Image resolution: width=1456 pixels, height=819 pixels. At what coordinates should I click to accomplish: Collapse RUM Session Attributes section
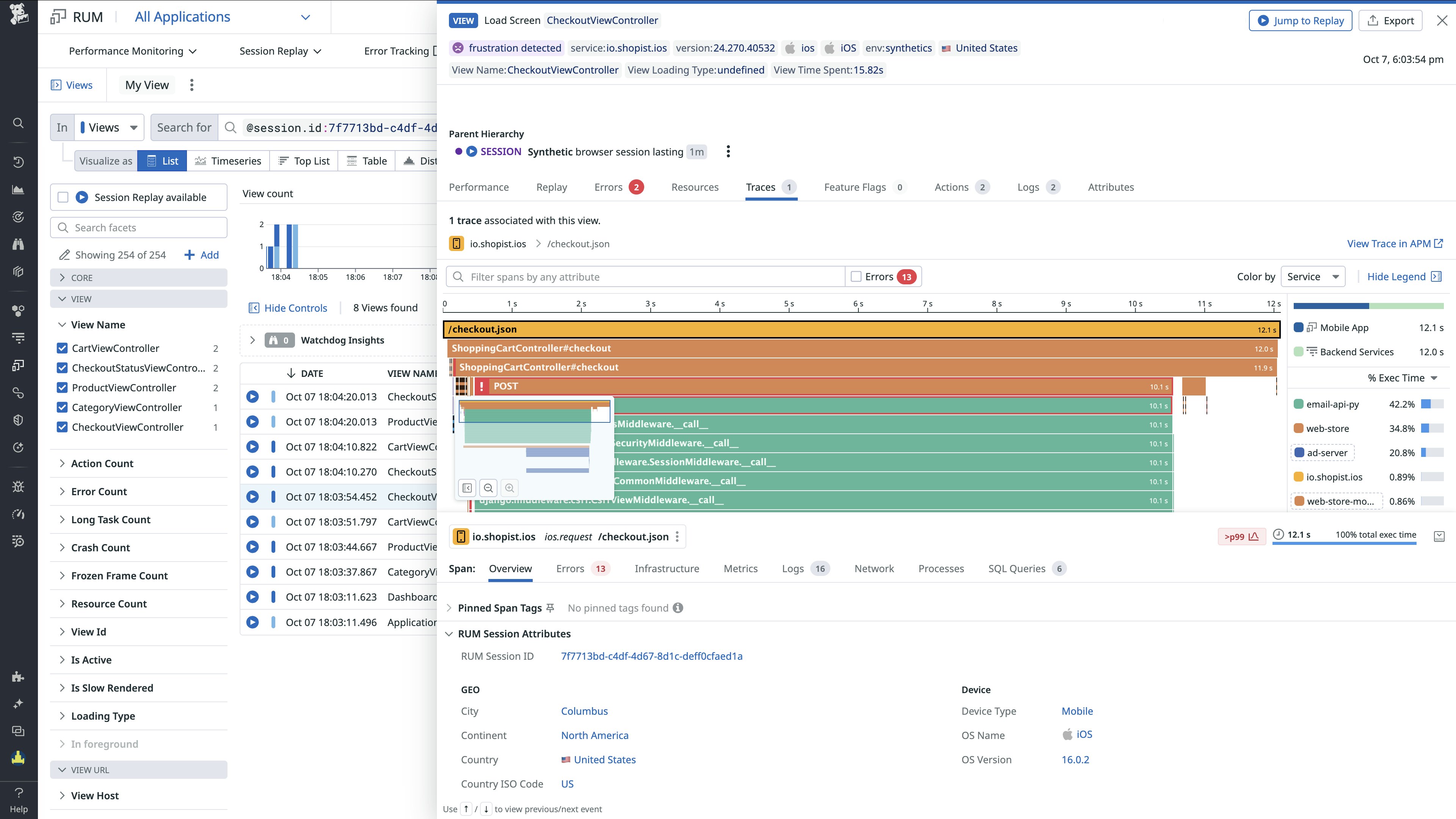449,634
